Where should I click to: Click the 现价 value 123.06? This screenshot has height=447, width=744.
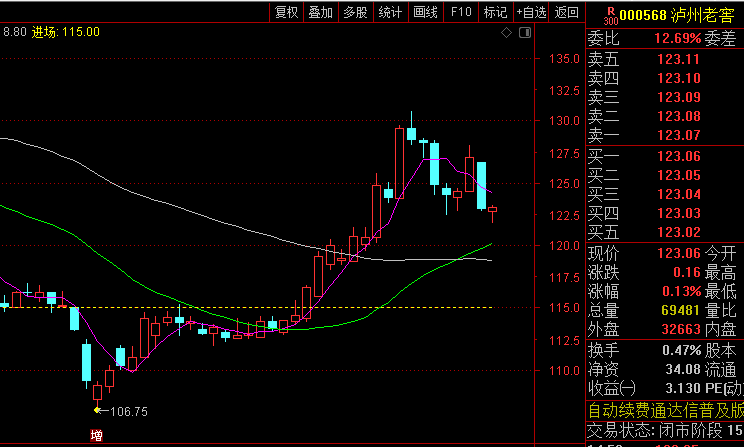click(678, 253)
